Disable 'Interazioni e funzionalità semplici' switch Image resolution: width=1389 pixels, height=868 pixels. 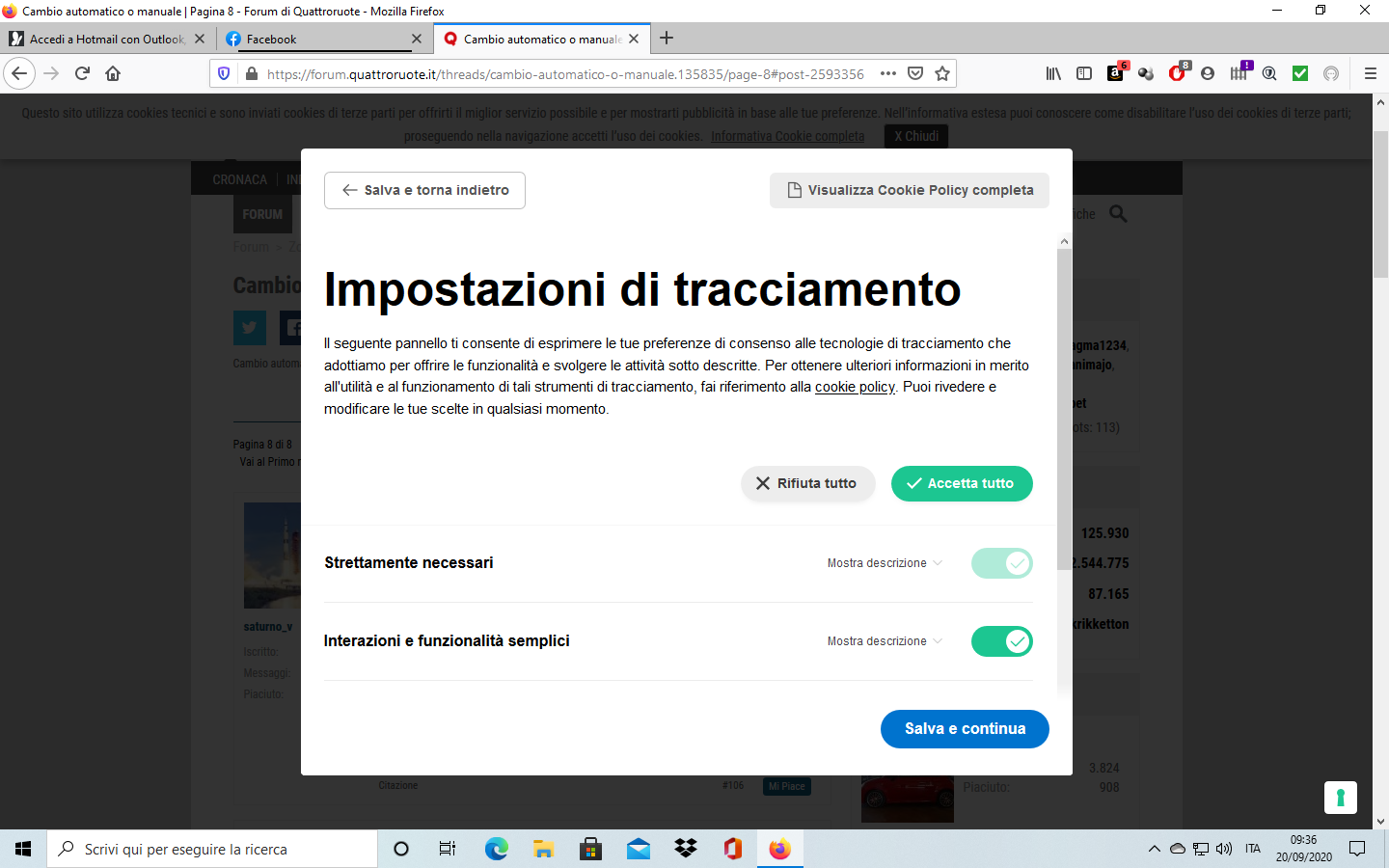[1002, 641]
